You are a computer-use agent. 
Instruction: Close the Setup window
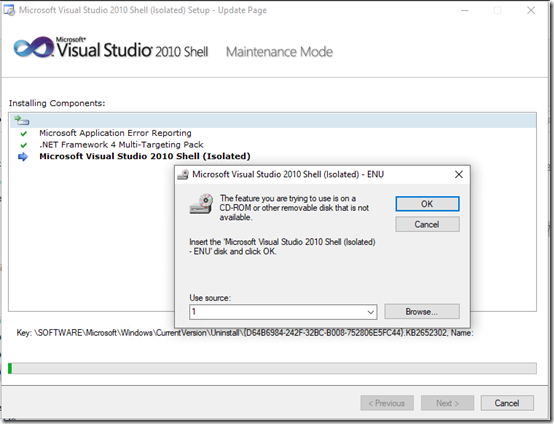(x=531, y=11)
